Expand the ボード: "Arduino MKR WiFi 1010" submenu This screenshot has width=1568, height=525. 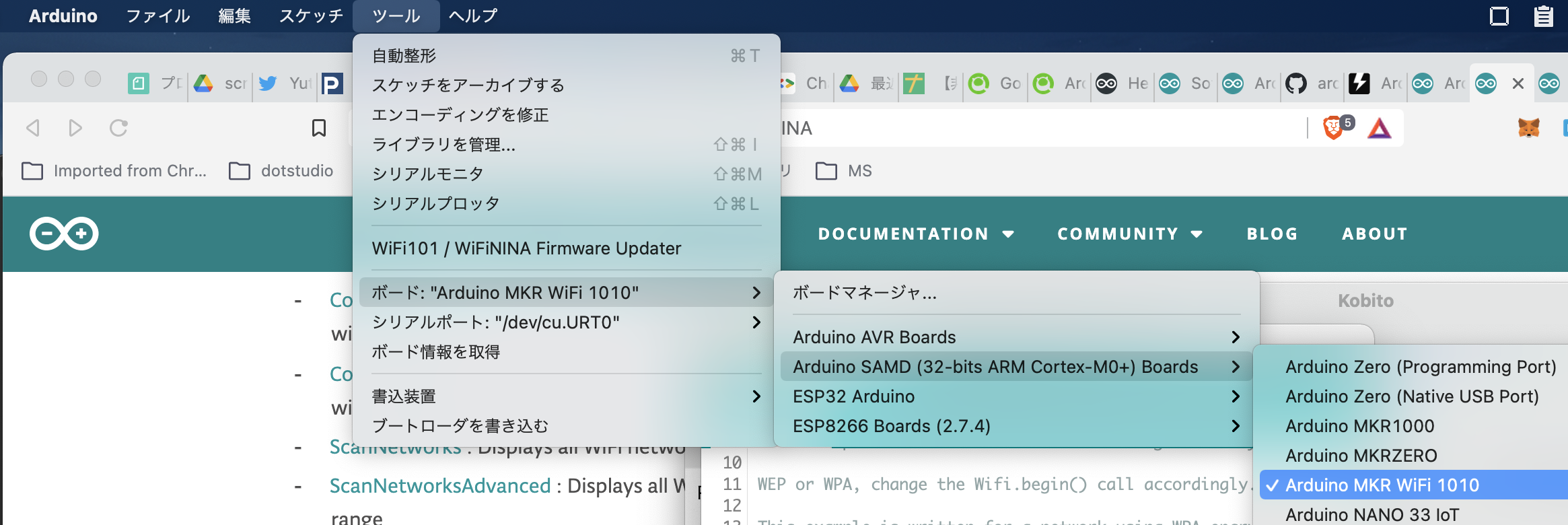click(566, 293)
